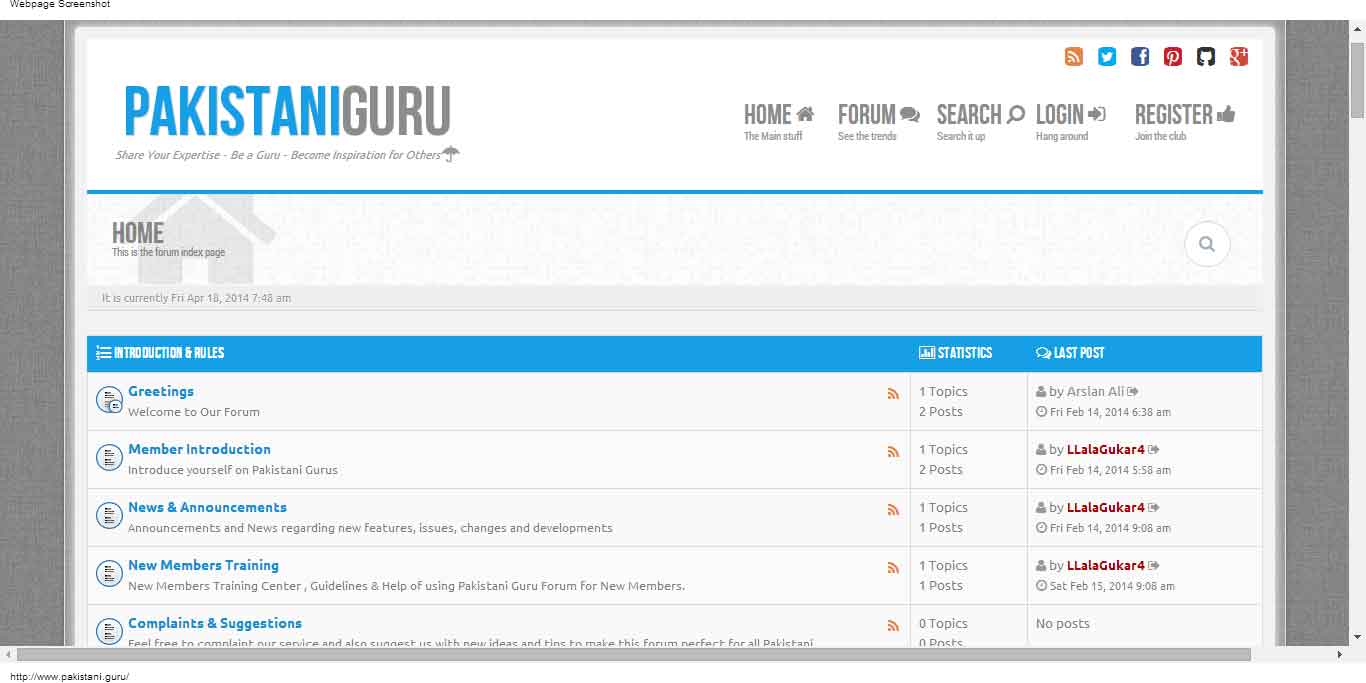The width and height of the screenshot is (1366, 683).
Task: Go to the LOGIN page
Action: (1070, 121)
